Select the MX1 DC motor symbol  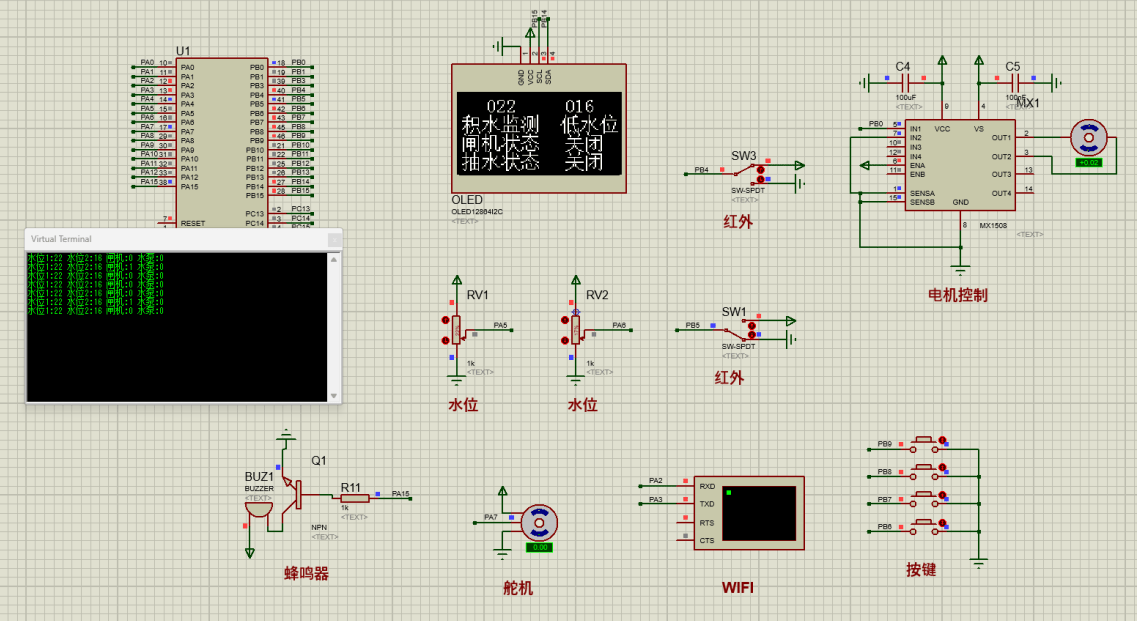click(1088, 137)
